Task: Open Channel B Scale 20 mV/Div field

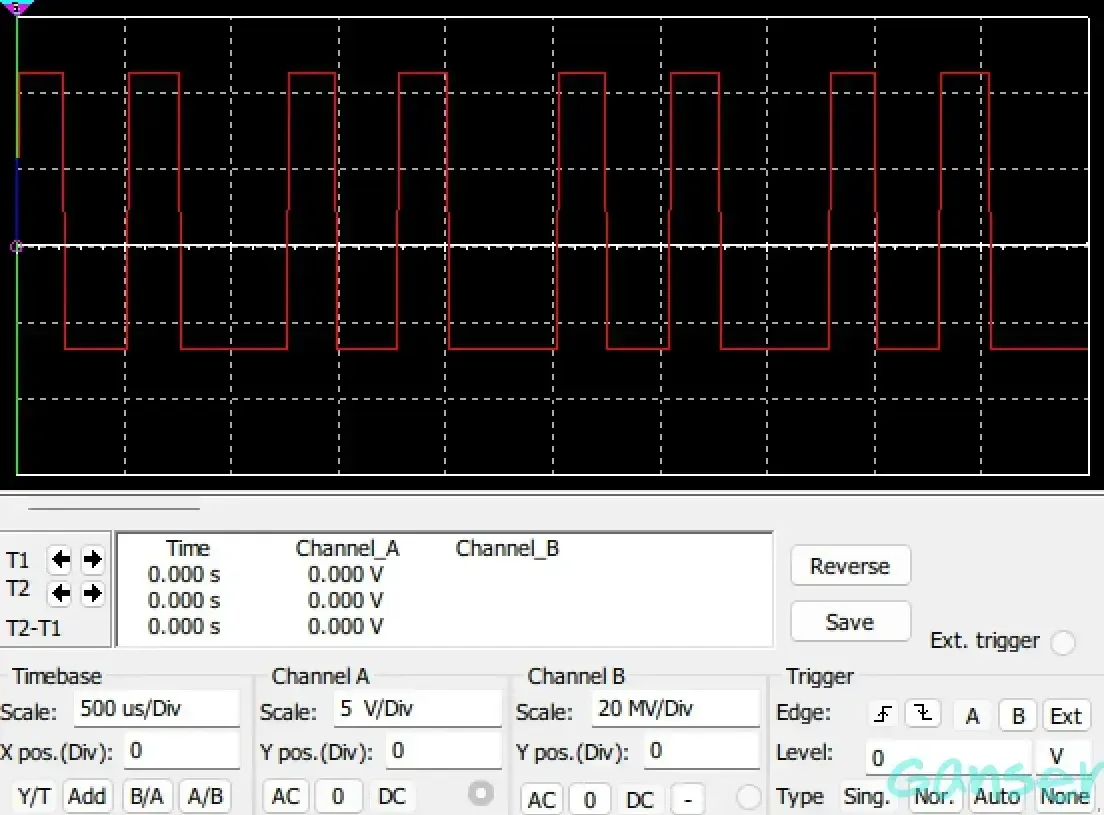Action: 674,709
